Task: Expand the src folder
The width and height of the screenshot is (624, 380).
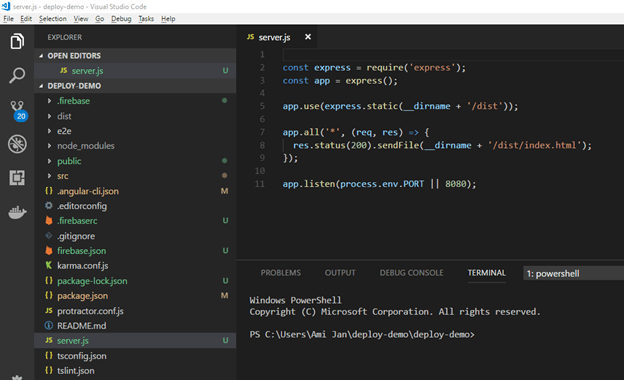Action: pyautogui.click(x=49, y=176)
